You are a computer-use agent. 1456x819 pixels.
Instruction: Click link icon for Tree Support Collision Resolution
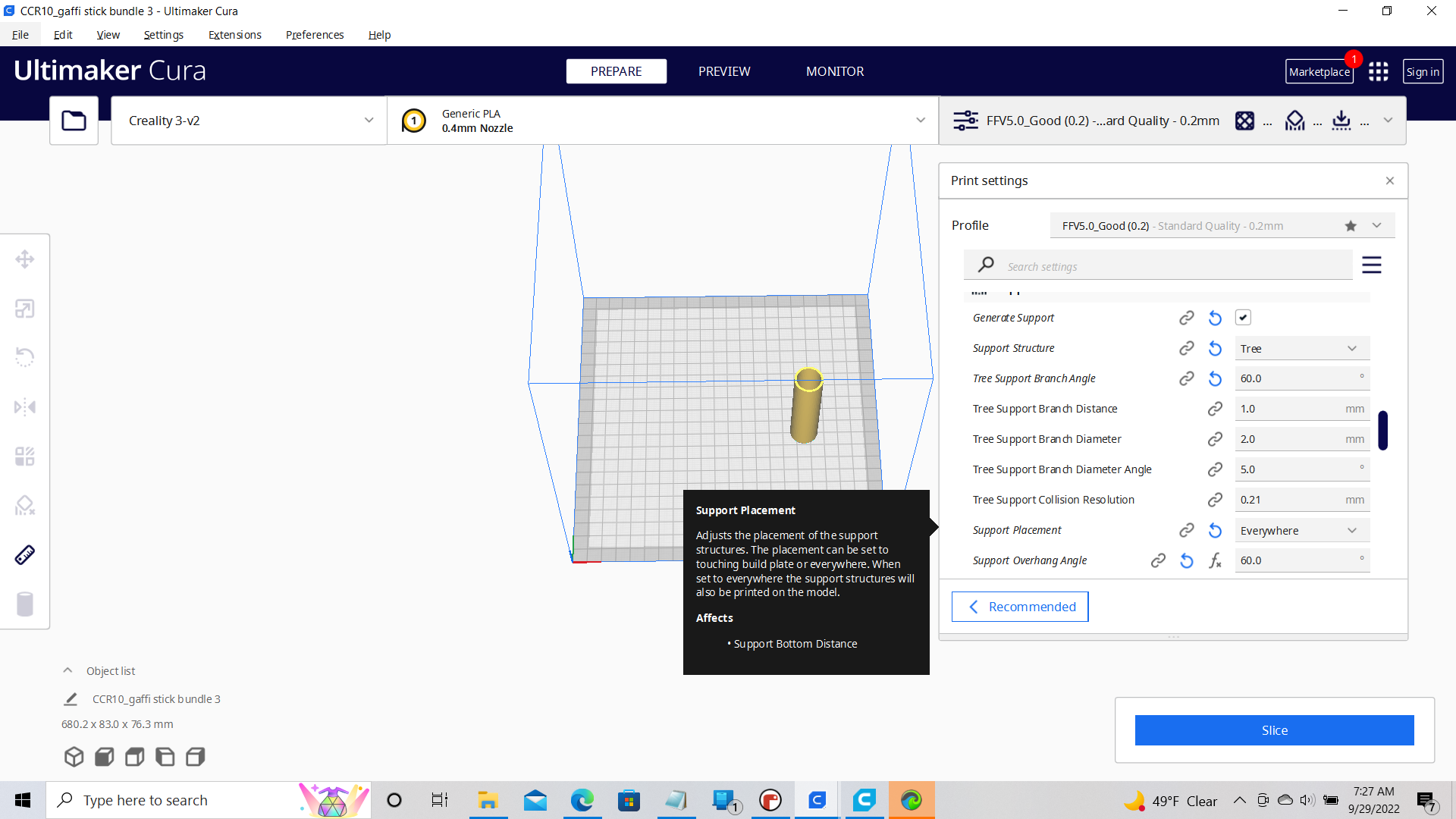pyautogui.click(x=1215, y=500)
